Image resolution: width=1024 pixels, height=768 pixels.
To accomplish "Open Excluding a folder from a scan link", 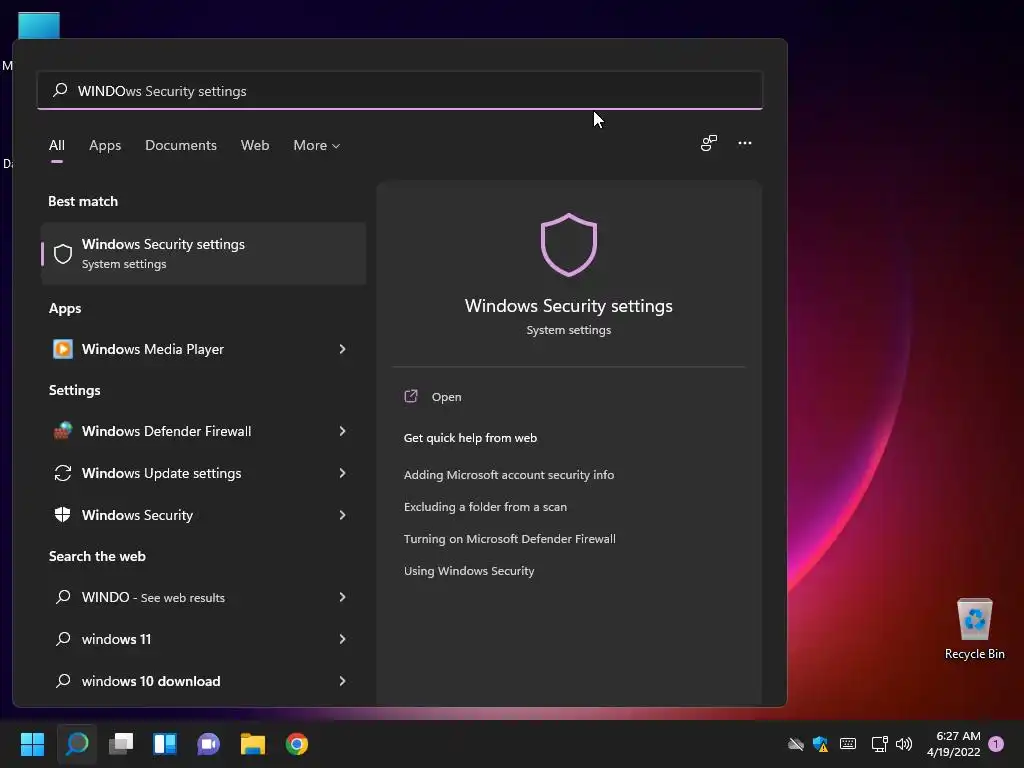I will pyautogui.click(x=485, y=507).
